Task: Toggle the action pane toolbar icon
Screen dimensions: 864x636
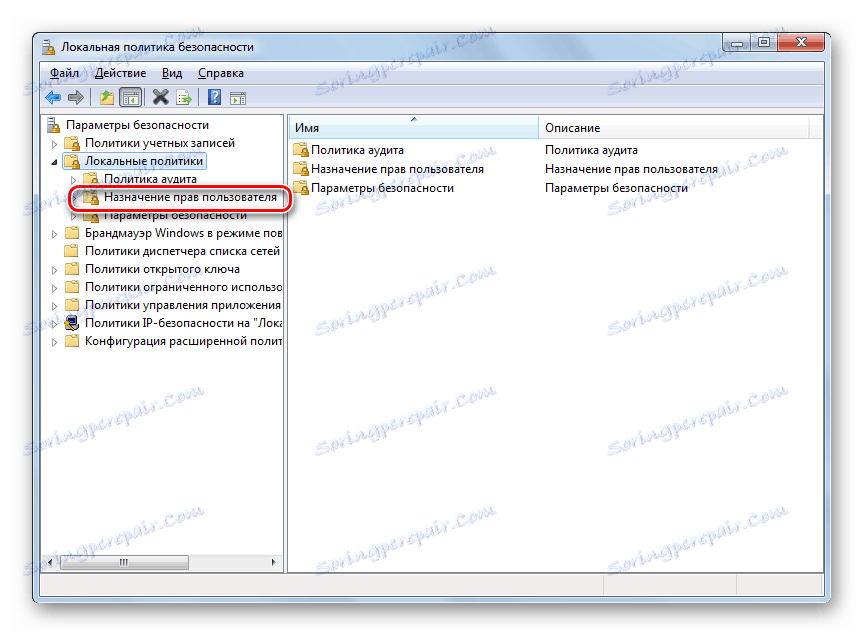Action: (237, 99)
